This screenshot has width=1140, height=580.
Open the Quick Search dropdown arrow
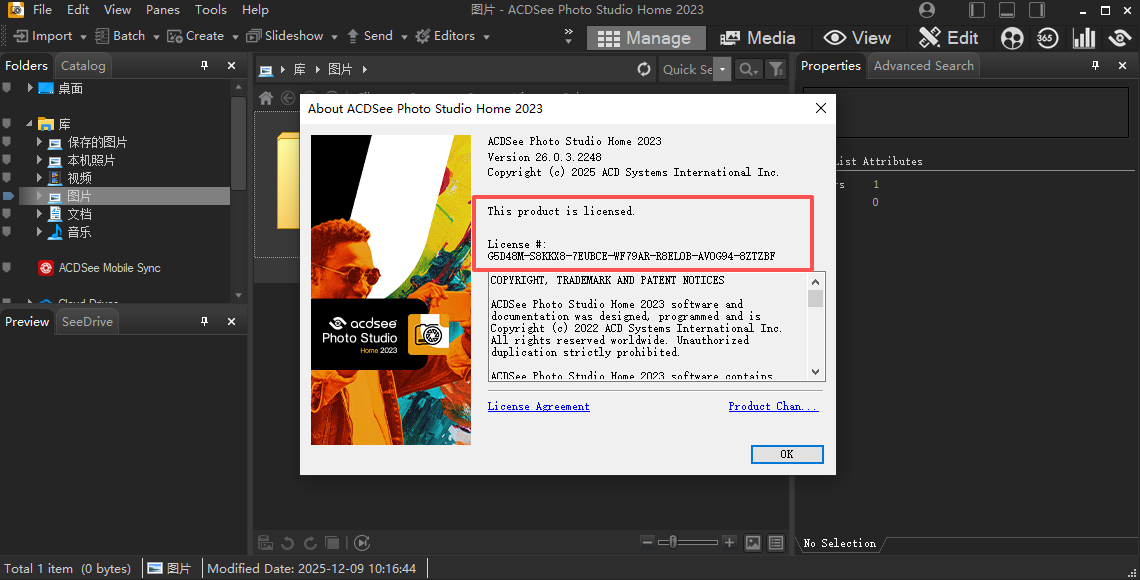tap(723, 69)
